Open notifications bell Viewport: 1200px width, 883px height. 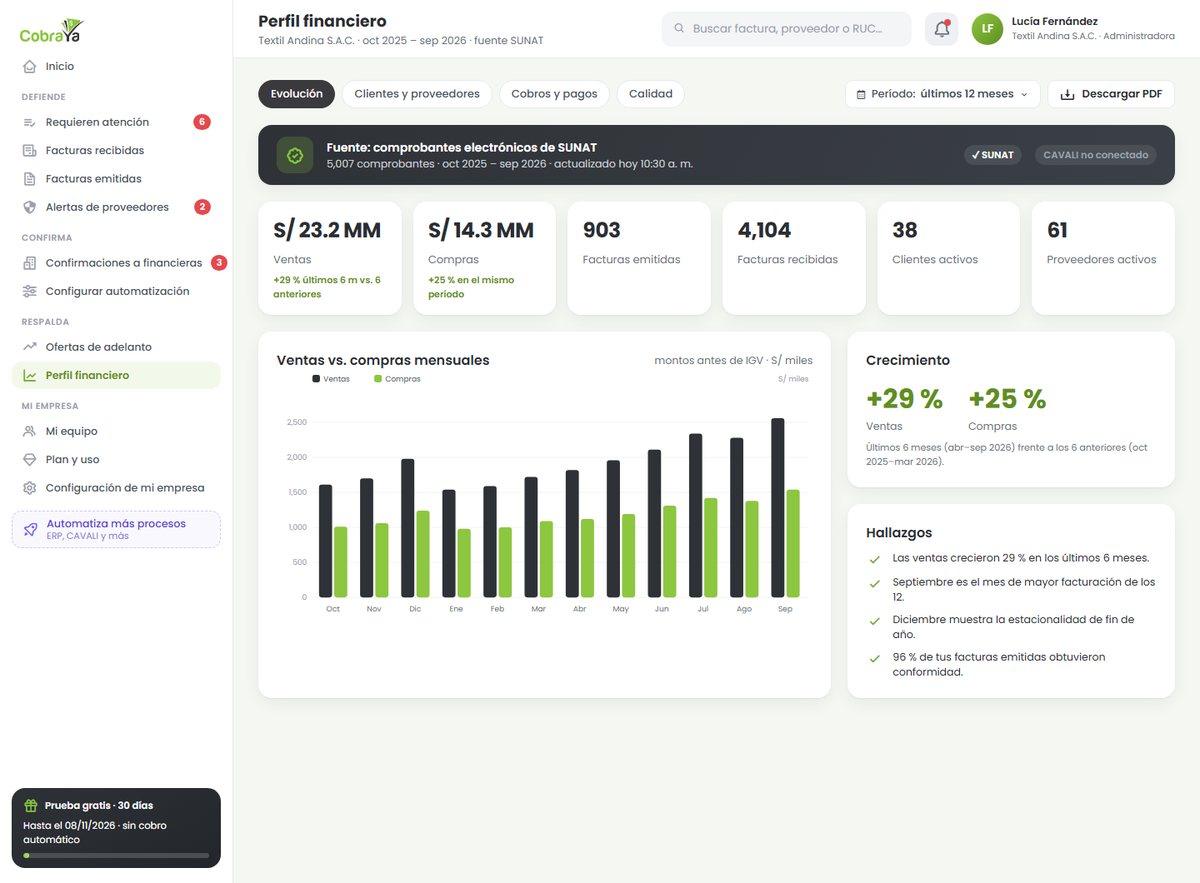coord(941,29)
